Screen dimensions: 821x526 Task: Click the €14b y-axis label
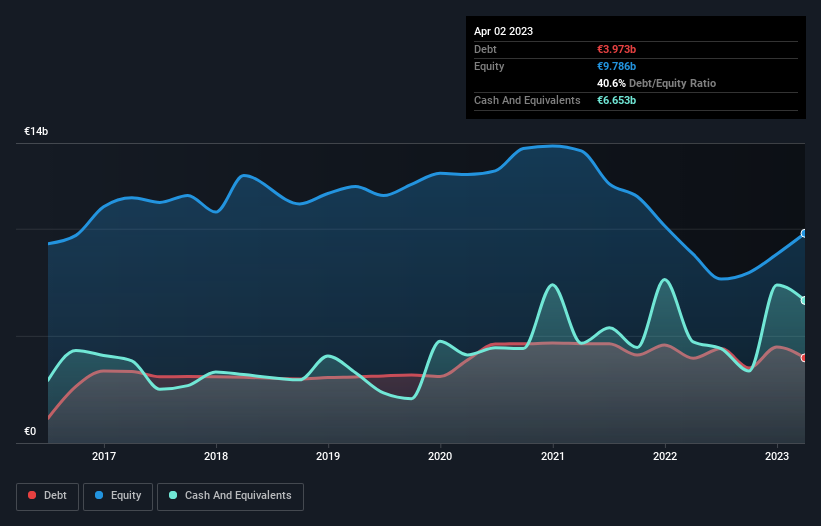[x=36, y=131]
